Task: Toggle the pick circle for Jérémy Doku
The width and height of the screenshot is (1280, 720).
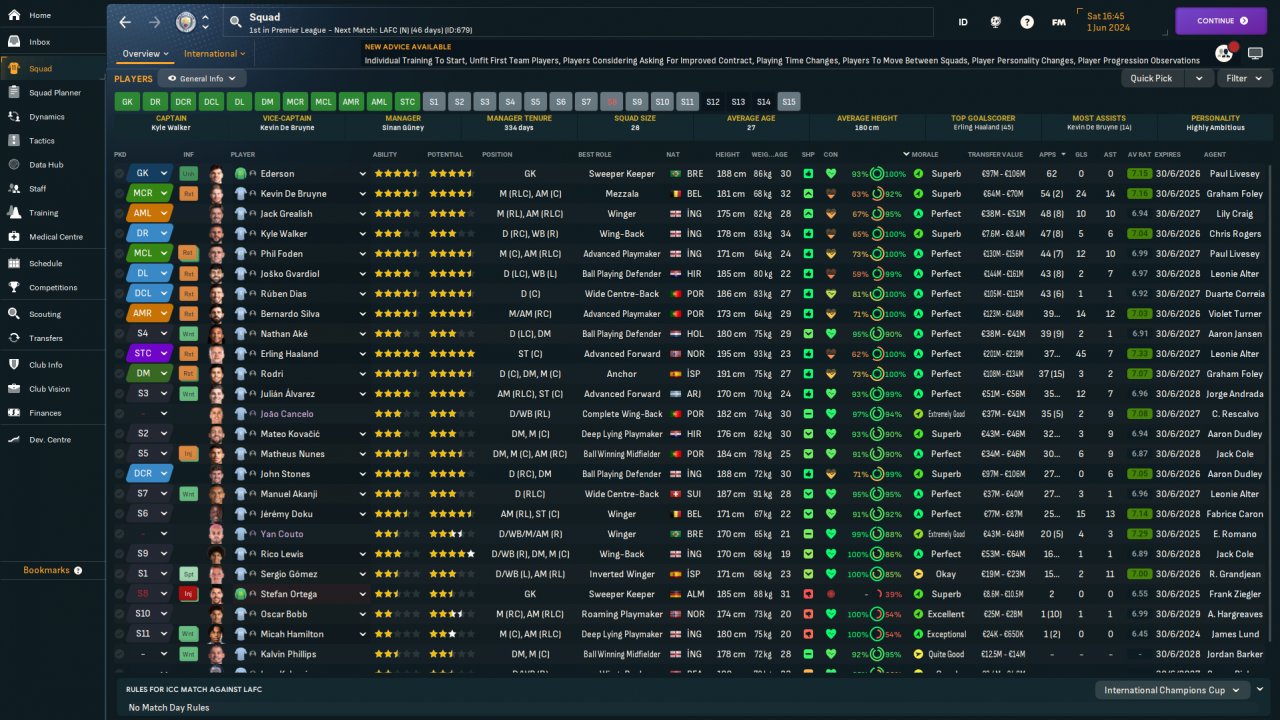Action: point(119,514)
